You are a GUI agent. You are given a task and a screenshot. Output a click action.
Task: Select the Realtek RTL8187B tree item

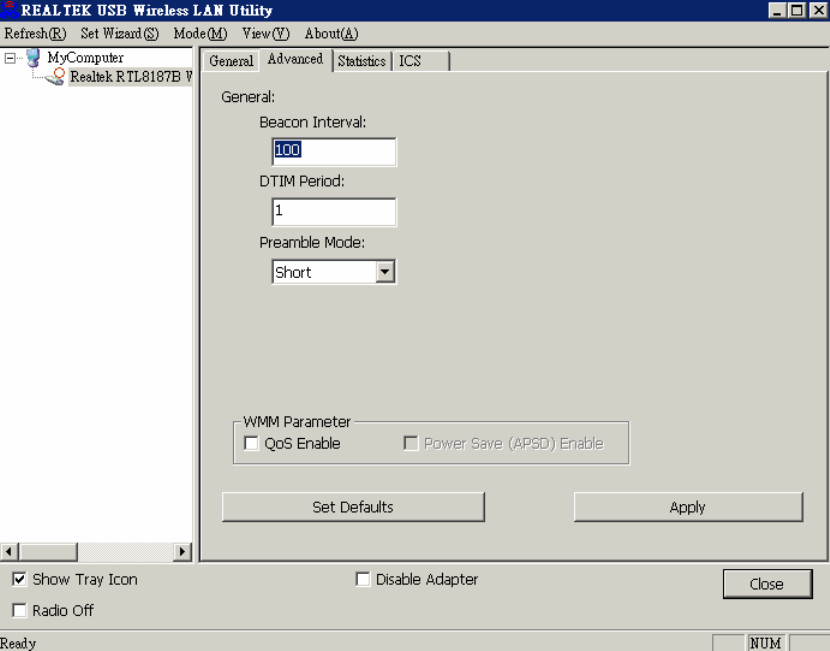point(131,77)
